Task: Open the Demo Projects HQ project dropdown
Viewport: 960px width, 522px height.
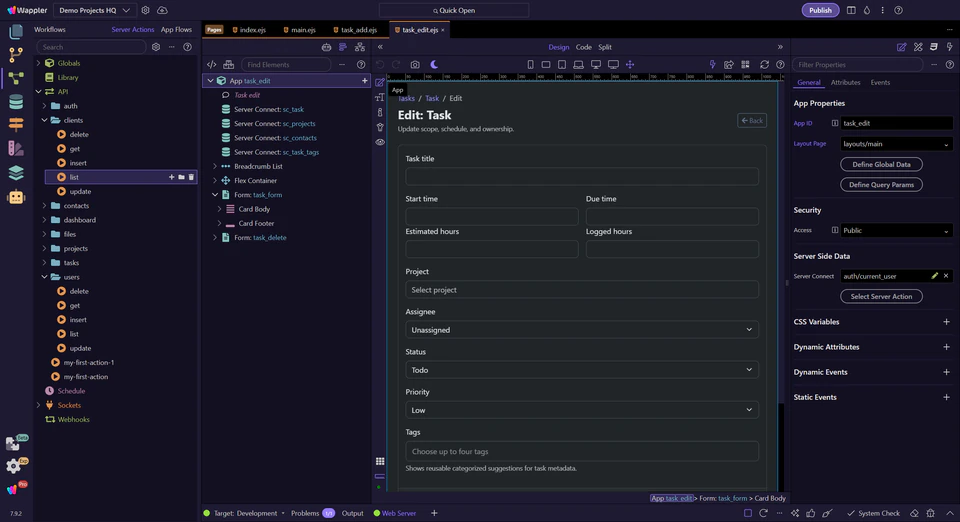Action: coord(94,10)
